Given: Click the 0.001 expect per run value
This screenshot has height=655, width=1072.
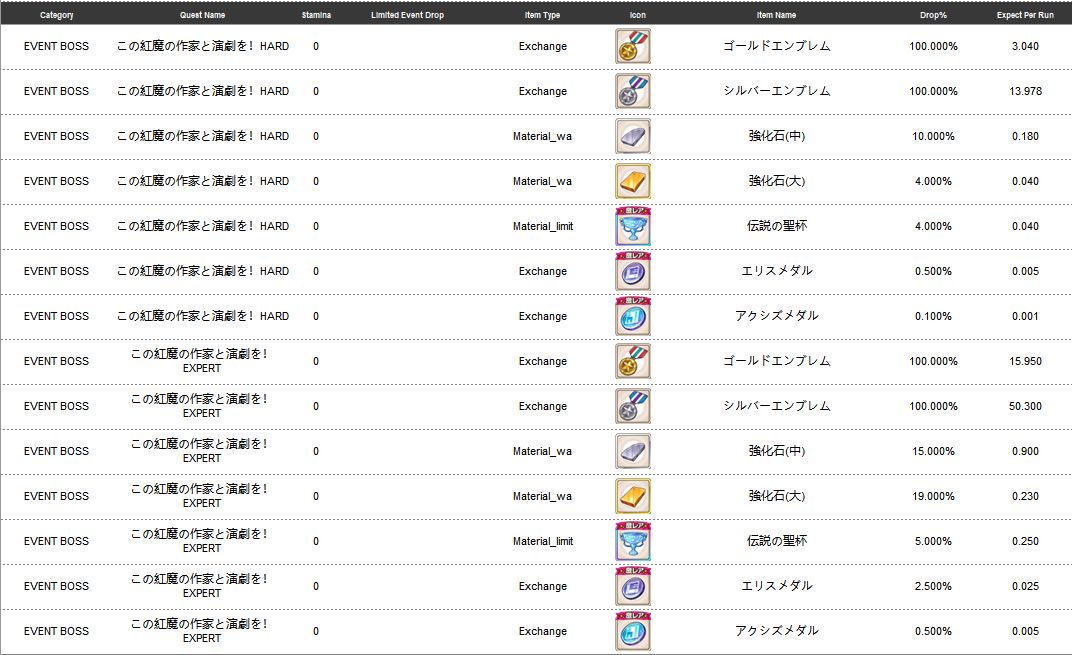Looking at the screenshot, I should pos(1025,316).
